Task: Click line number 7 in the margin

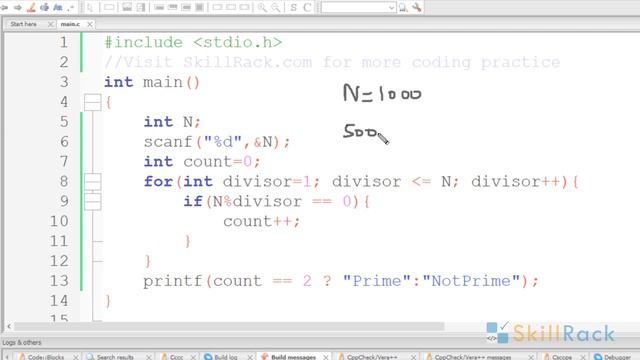Action: (x=64, y=162)
